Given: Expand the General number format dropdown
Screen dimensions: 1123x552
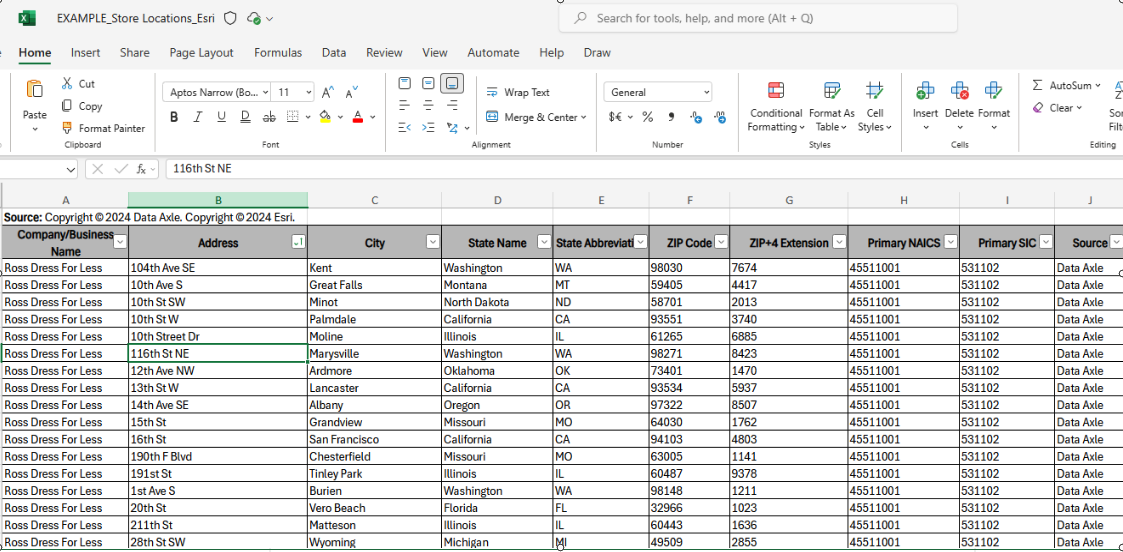Looking at the screenshot, I should pos(706,92).
